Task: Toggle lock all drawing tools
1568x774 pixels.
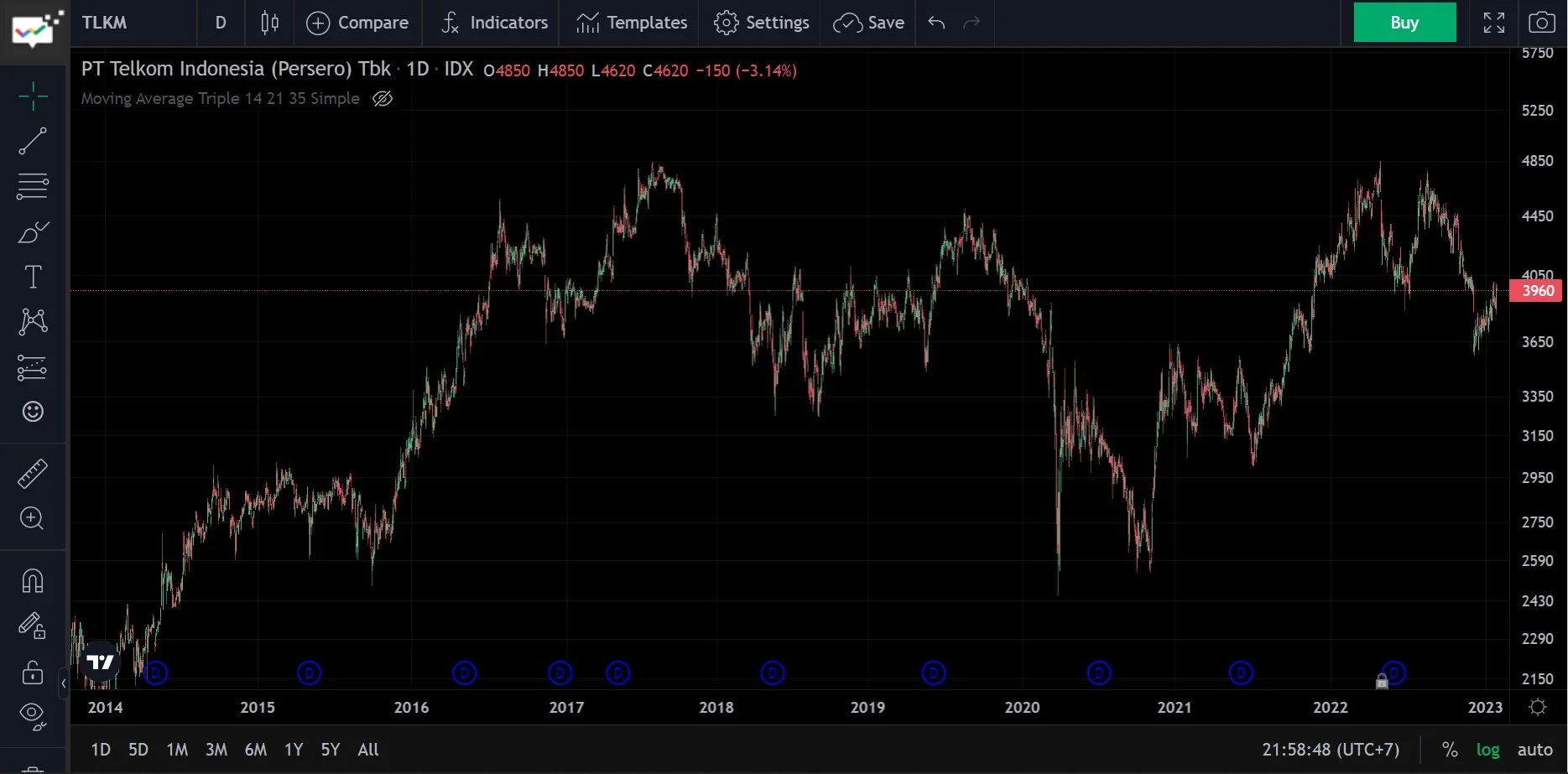Action: pyautogui.click(x=33, y=672)
